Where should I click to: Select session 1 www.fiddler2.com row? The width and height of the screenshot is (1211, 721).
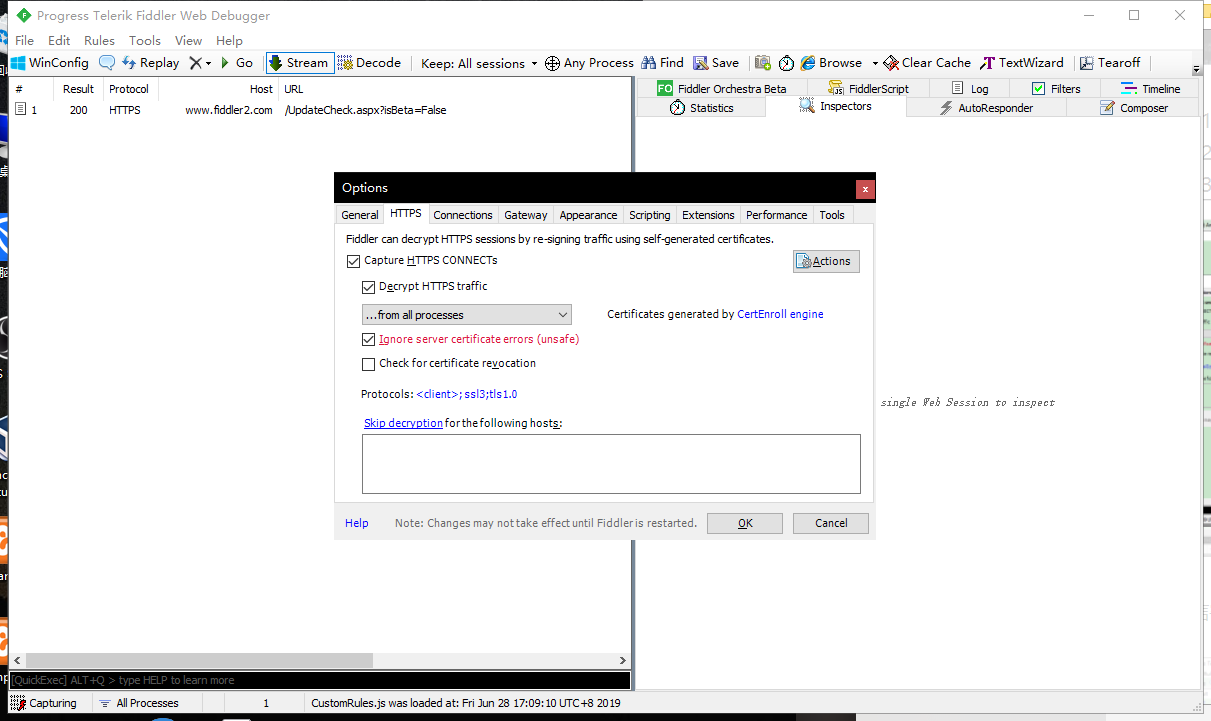click(x=320, y=110)
